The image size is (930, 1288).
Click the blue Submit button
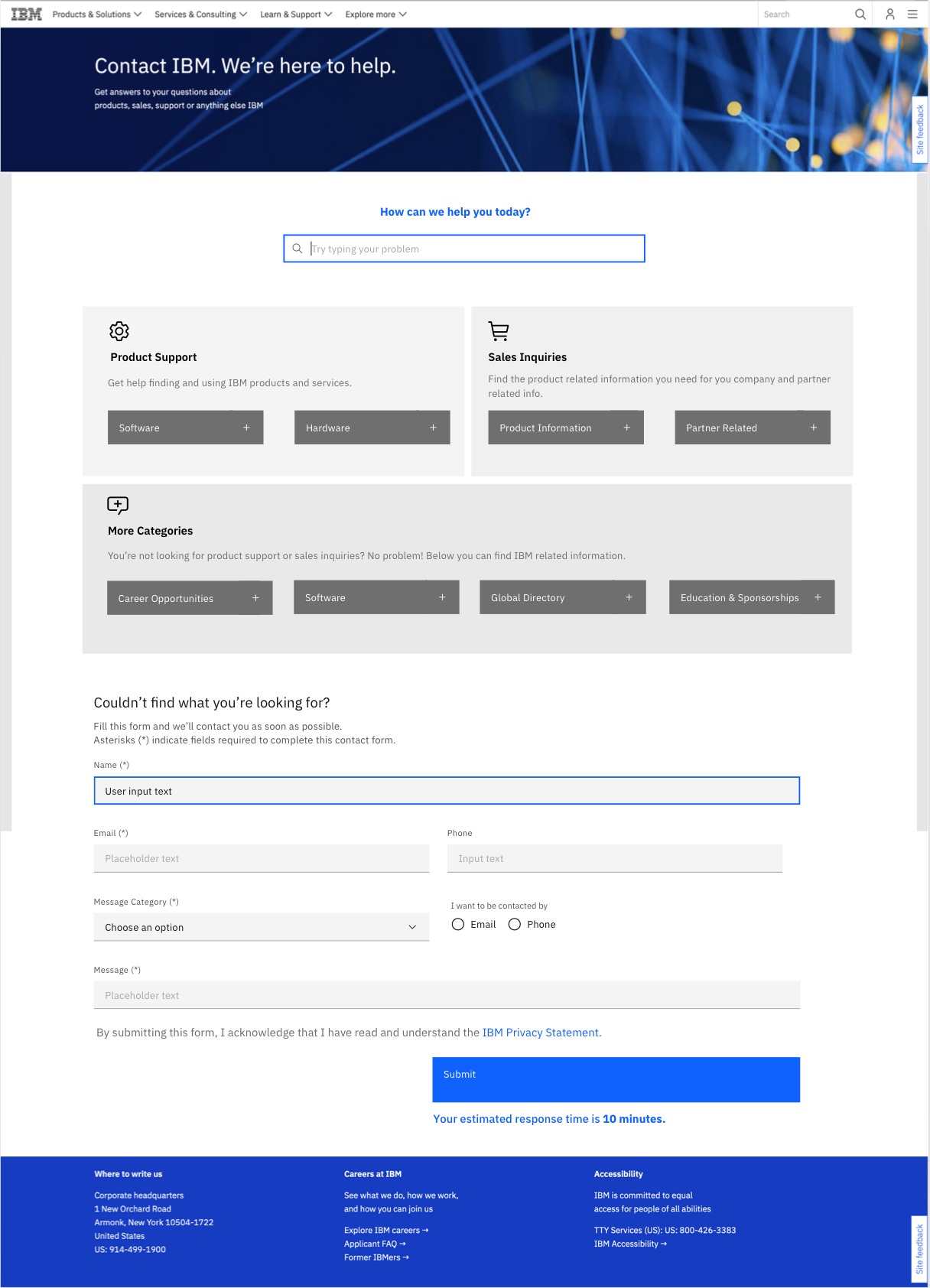616,1080
